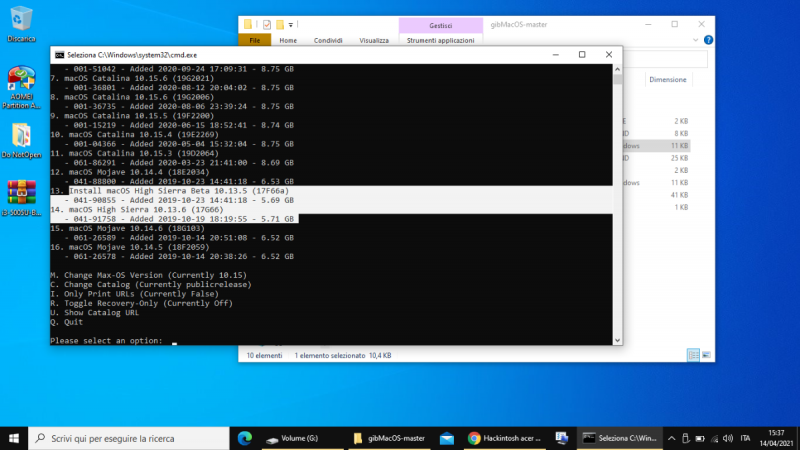Show hidden system tray icons
800x450 pixels.
[671, 438]
